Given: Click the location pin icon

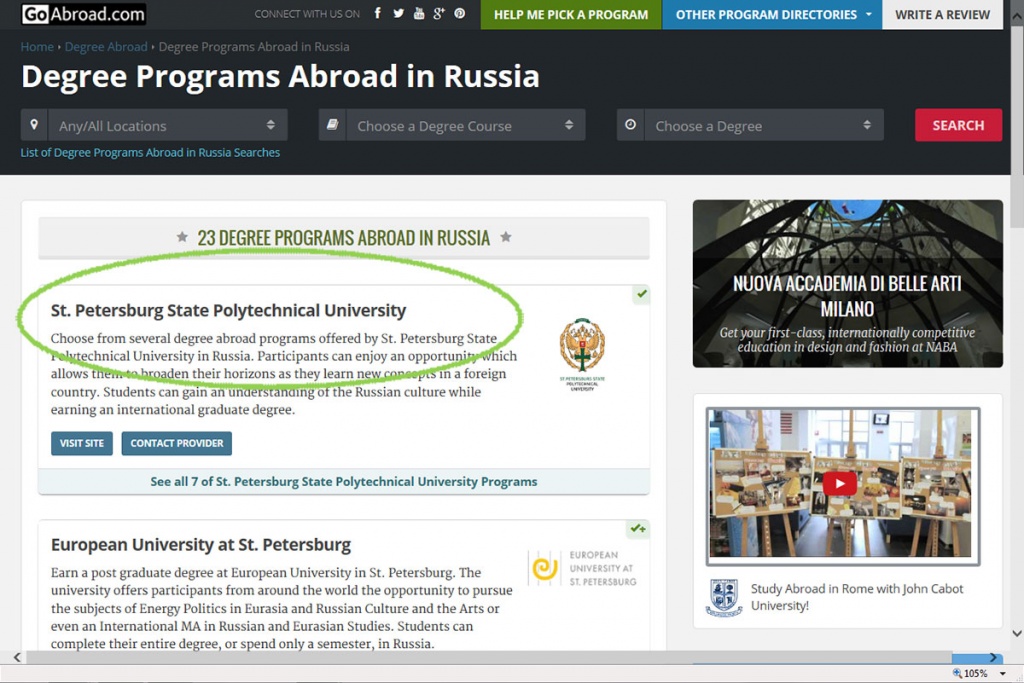Looking at the screenshot, I should point(34,125).
